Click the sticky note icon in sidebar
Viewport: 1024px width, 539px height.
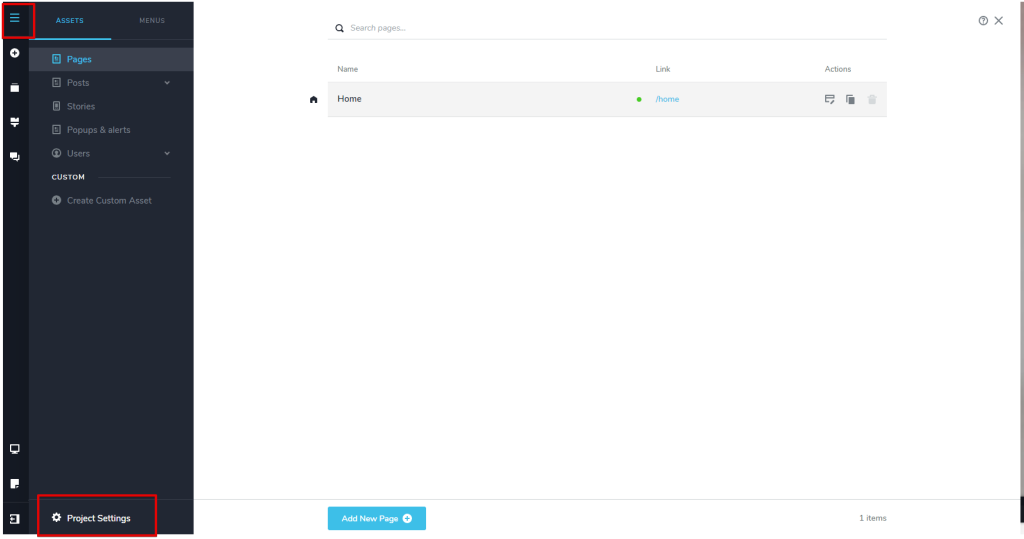point(14,483)
